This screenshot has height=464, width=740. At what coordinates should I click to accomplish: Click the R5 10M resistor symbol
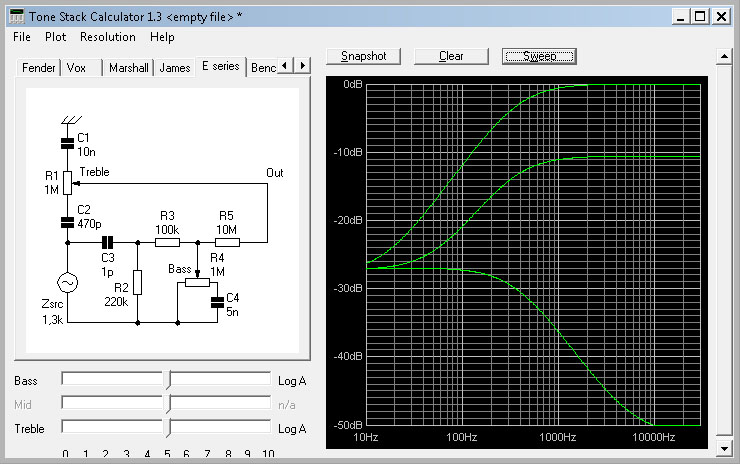(226, 241)
